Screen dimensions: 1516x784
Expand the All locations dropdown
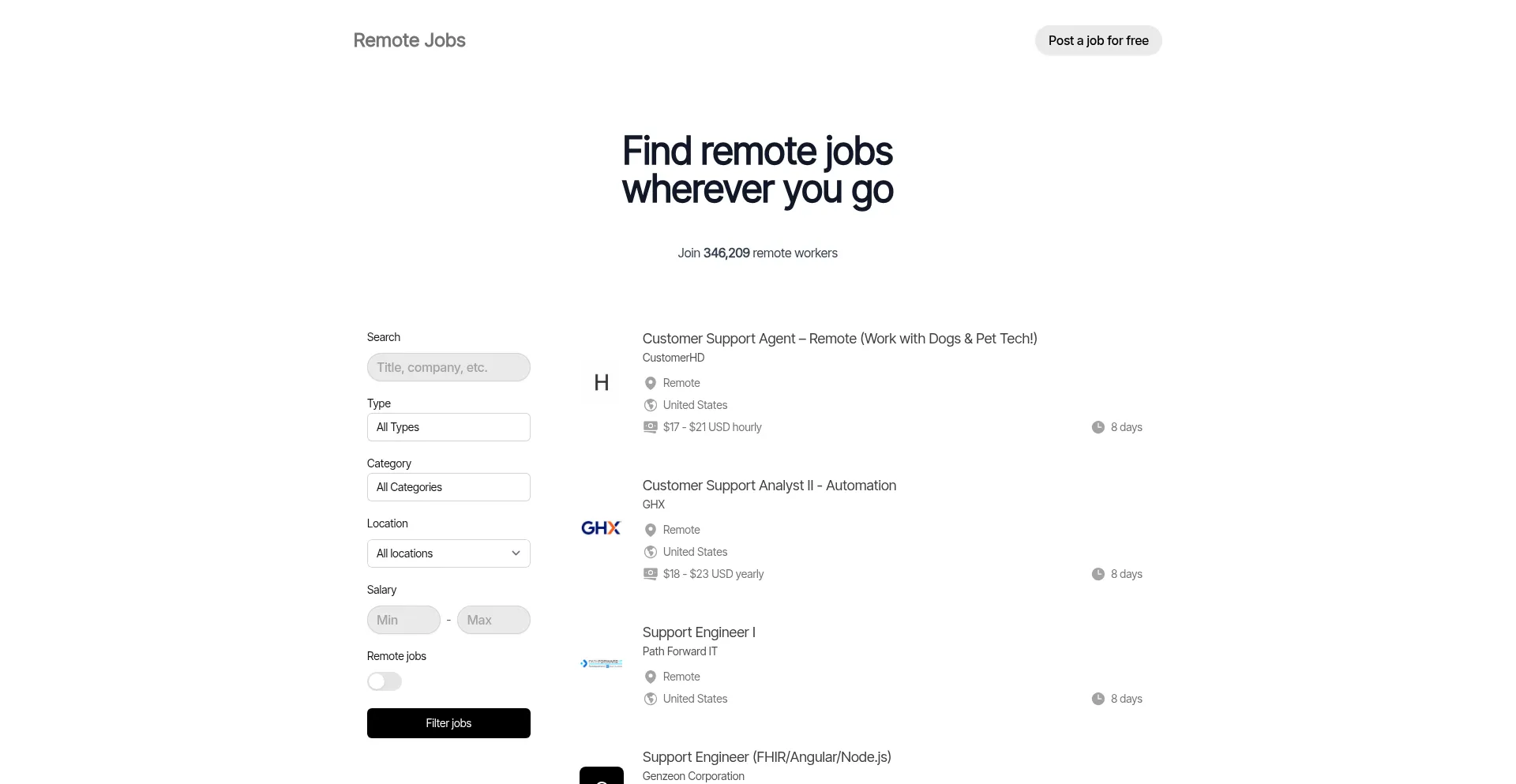tap(448, 553)
